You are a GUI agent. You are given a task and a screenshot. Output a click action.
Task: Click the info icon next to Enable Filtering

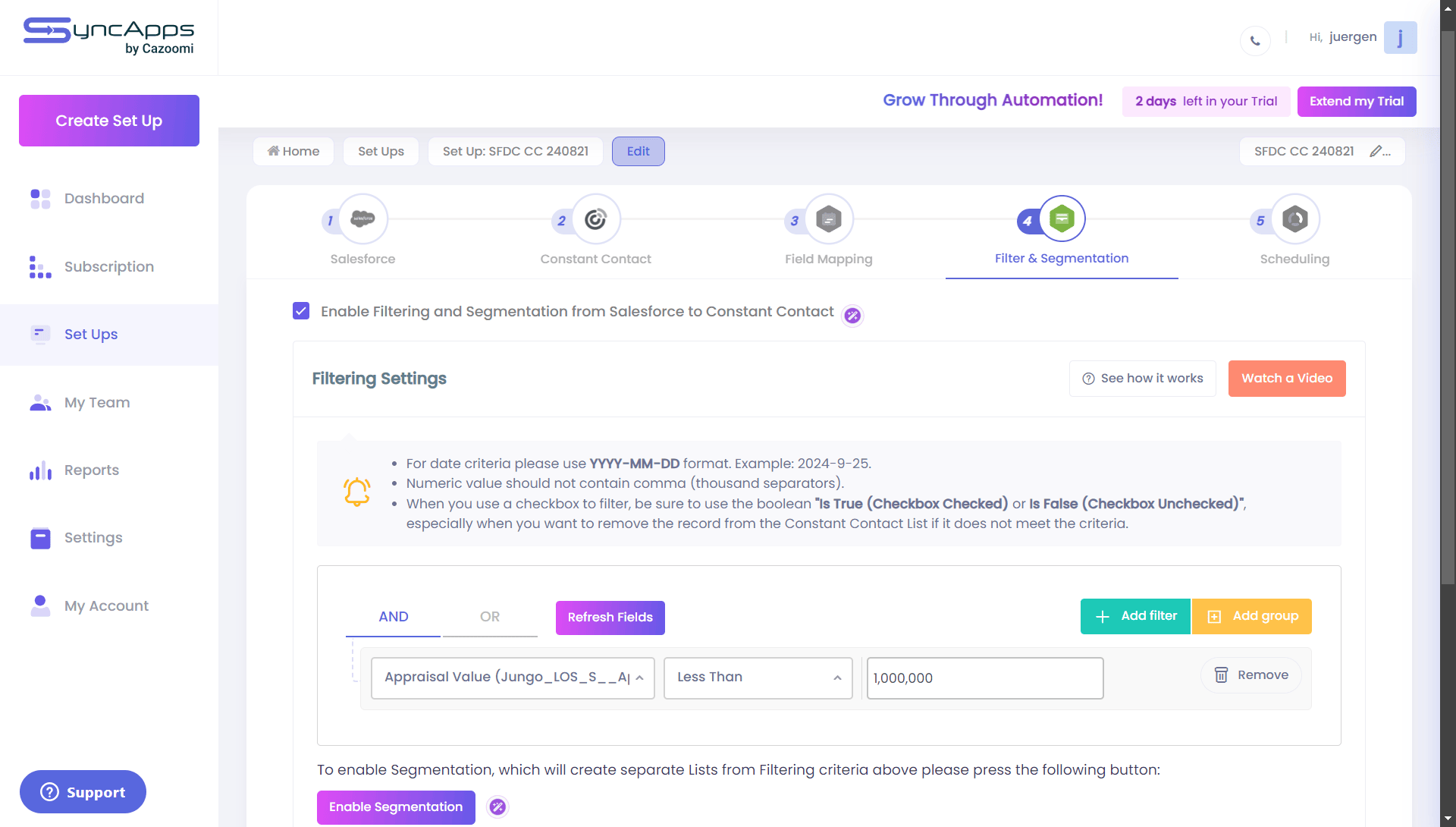point(852,316)
